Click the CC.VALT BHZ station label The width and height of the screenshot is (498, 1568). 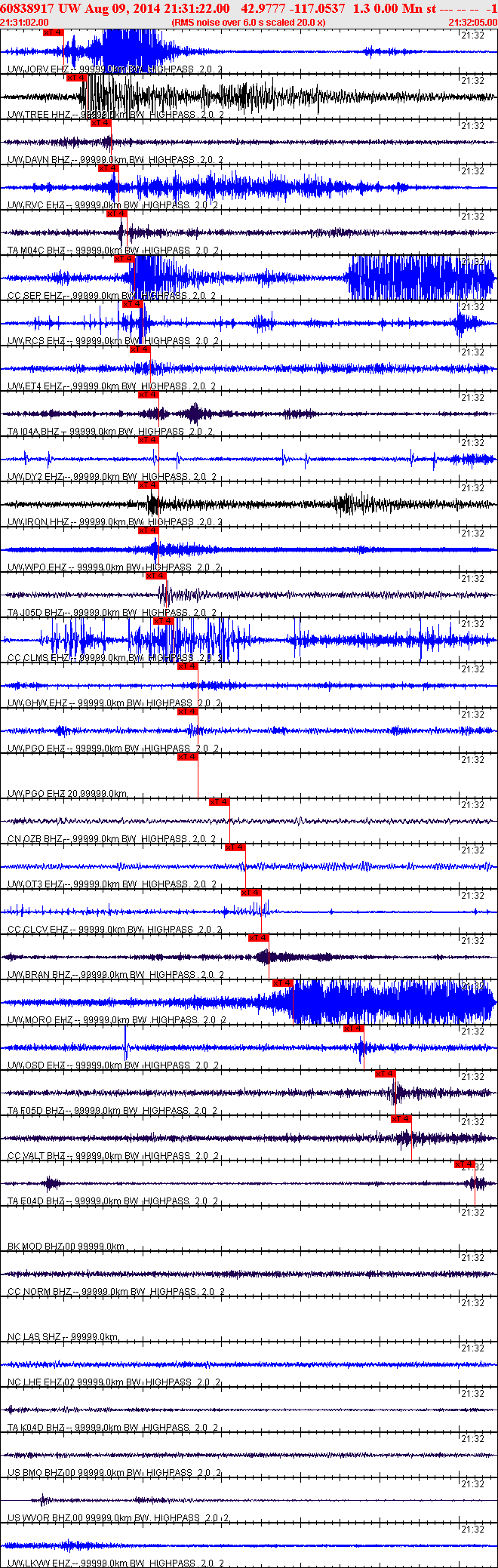pyautogui.click(x=36, y=1156)
